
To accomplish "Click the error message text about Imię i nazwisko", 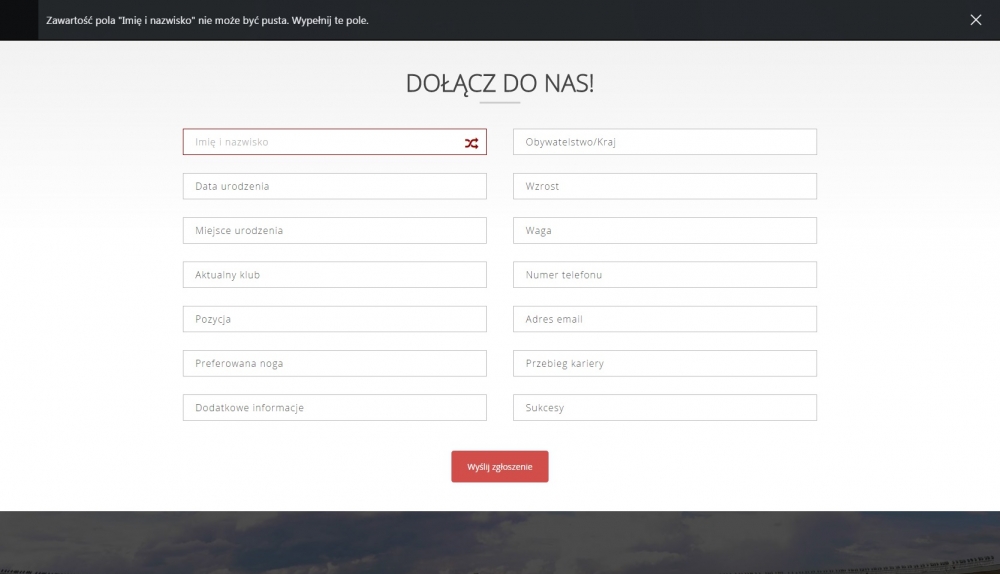I will (x=207, y=20).
